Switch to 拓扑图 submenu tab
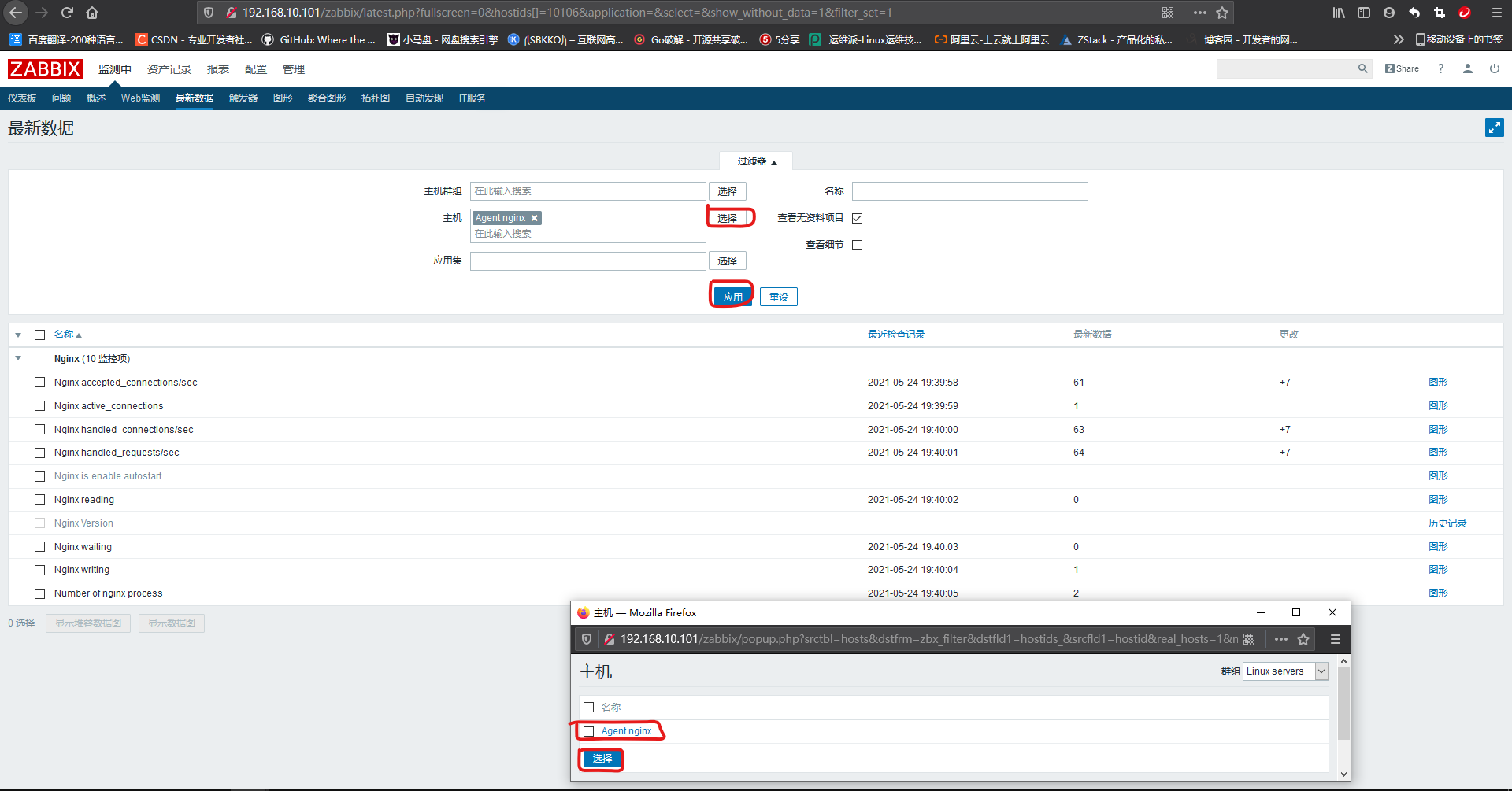This screenshot has width=1512, height=791. point(376,98)
